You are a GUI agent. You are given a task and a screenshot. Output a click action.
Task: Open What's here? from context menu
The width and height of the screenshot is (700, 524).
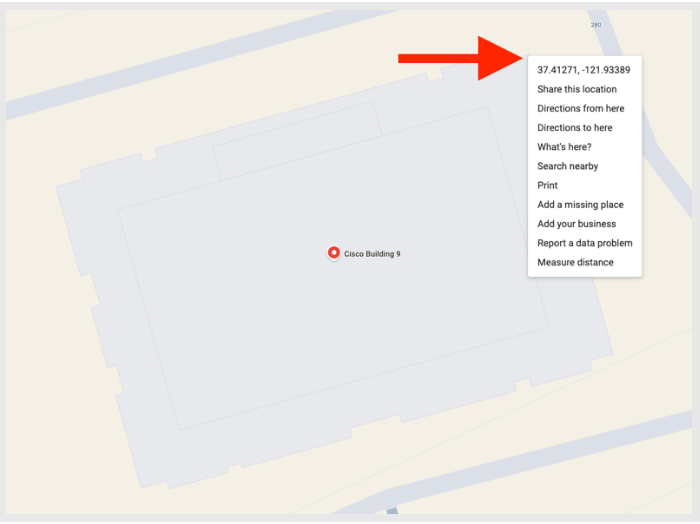tap(564, 147)
